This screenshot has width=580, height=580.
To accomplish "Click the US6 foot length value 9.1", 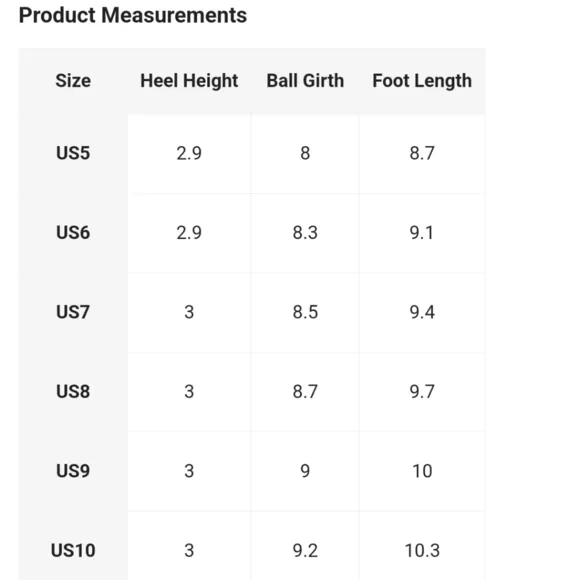I will [x=422, y=233].
